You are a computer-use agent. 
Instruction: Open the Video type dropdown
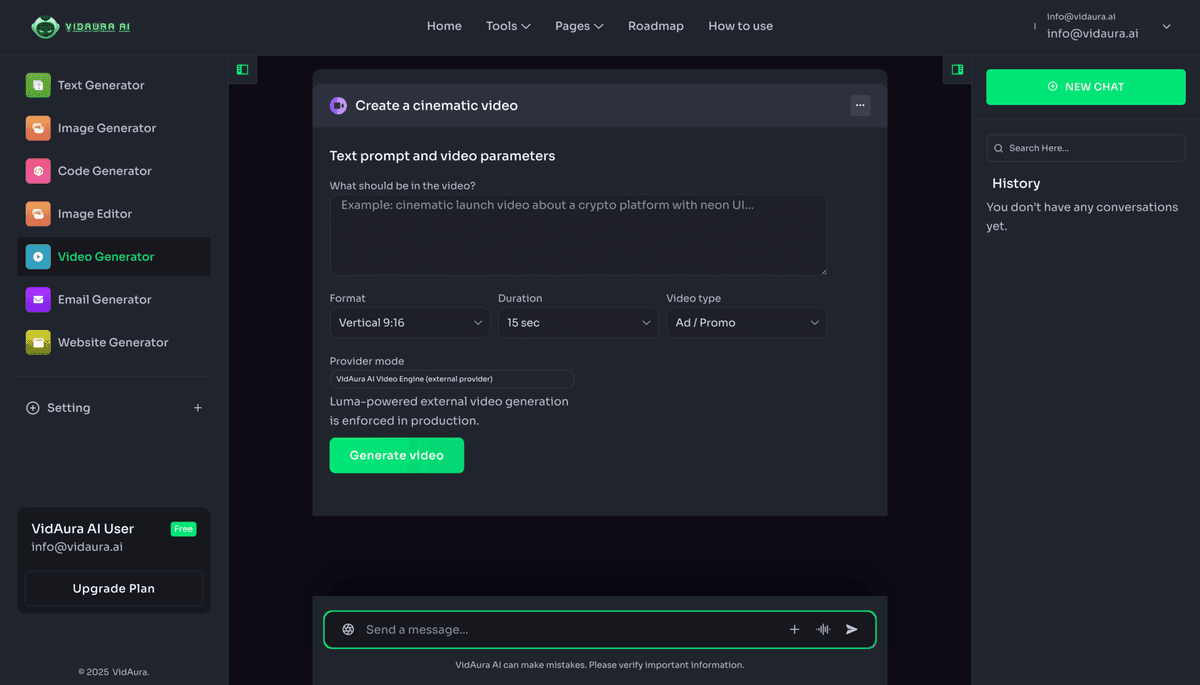pos(746,323)
